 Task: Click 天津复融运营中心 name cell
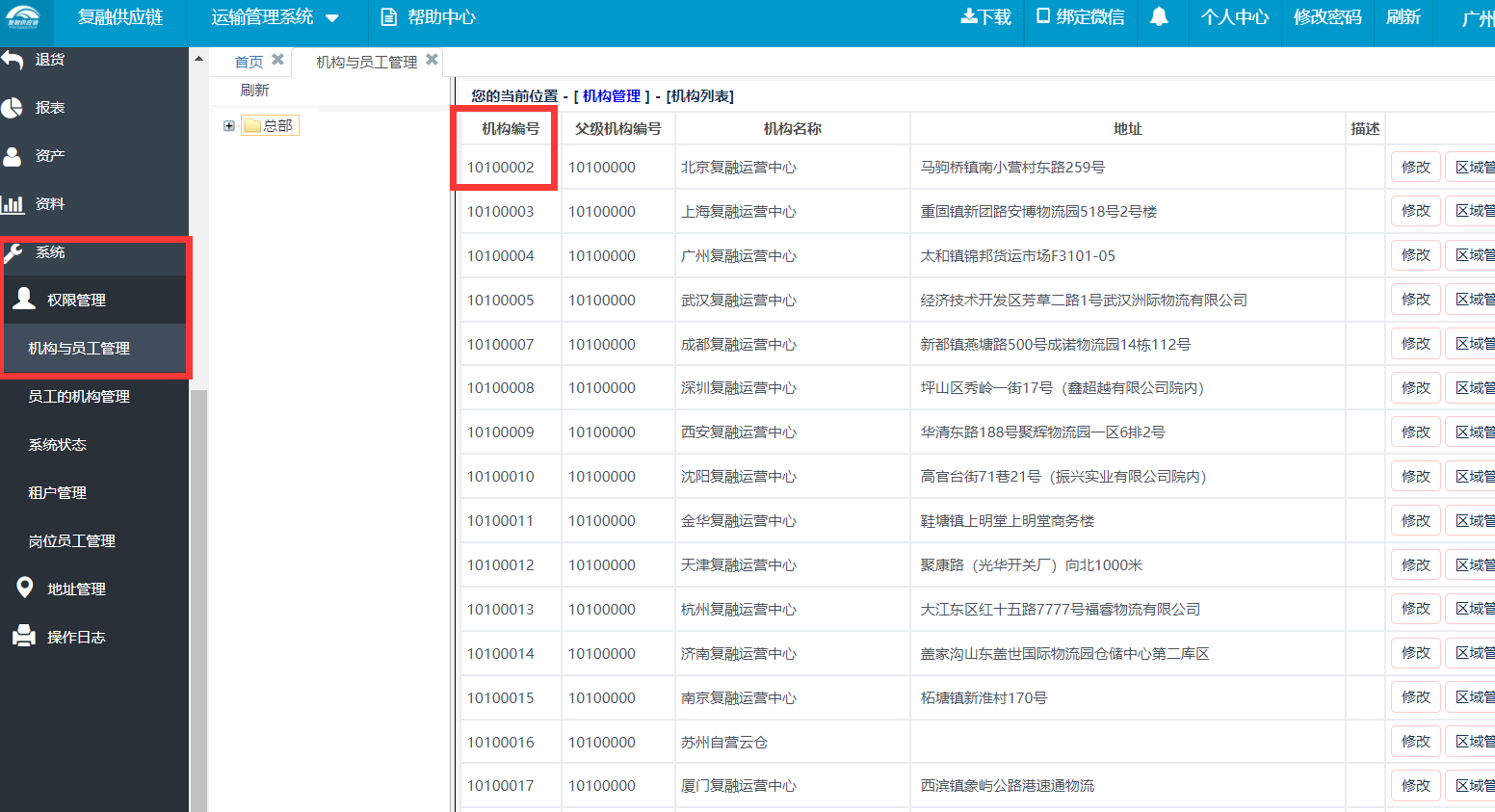click(739, 565)
